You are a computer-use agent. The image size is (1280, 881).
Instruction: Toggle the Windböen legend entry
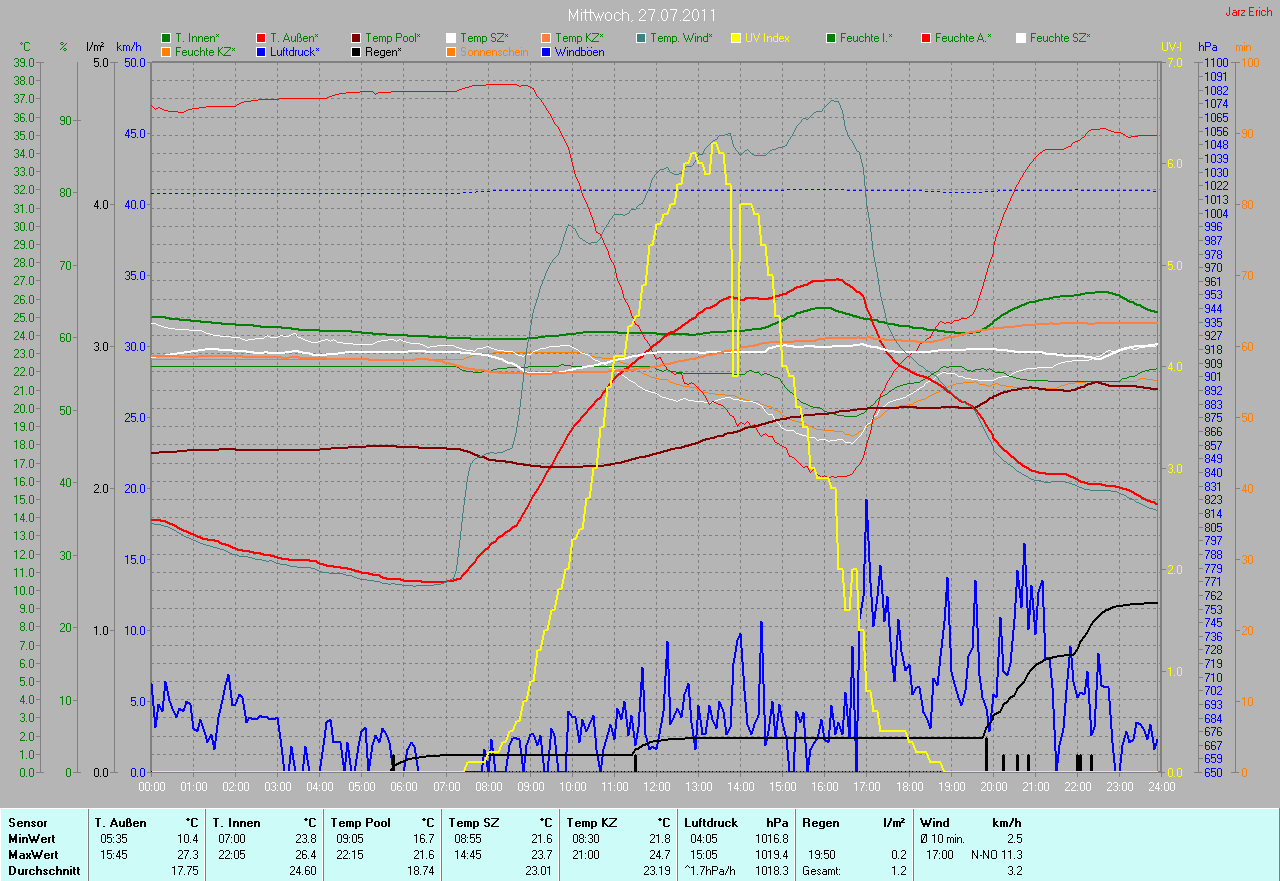(x=578, y=51)
